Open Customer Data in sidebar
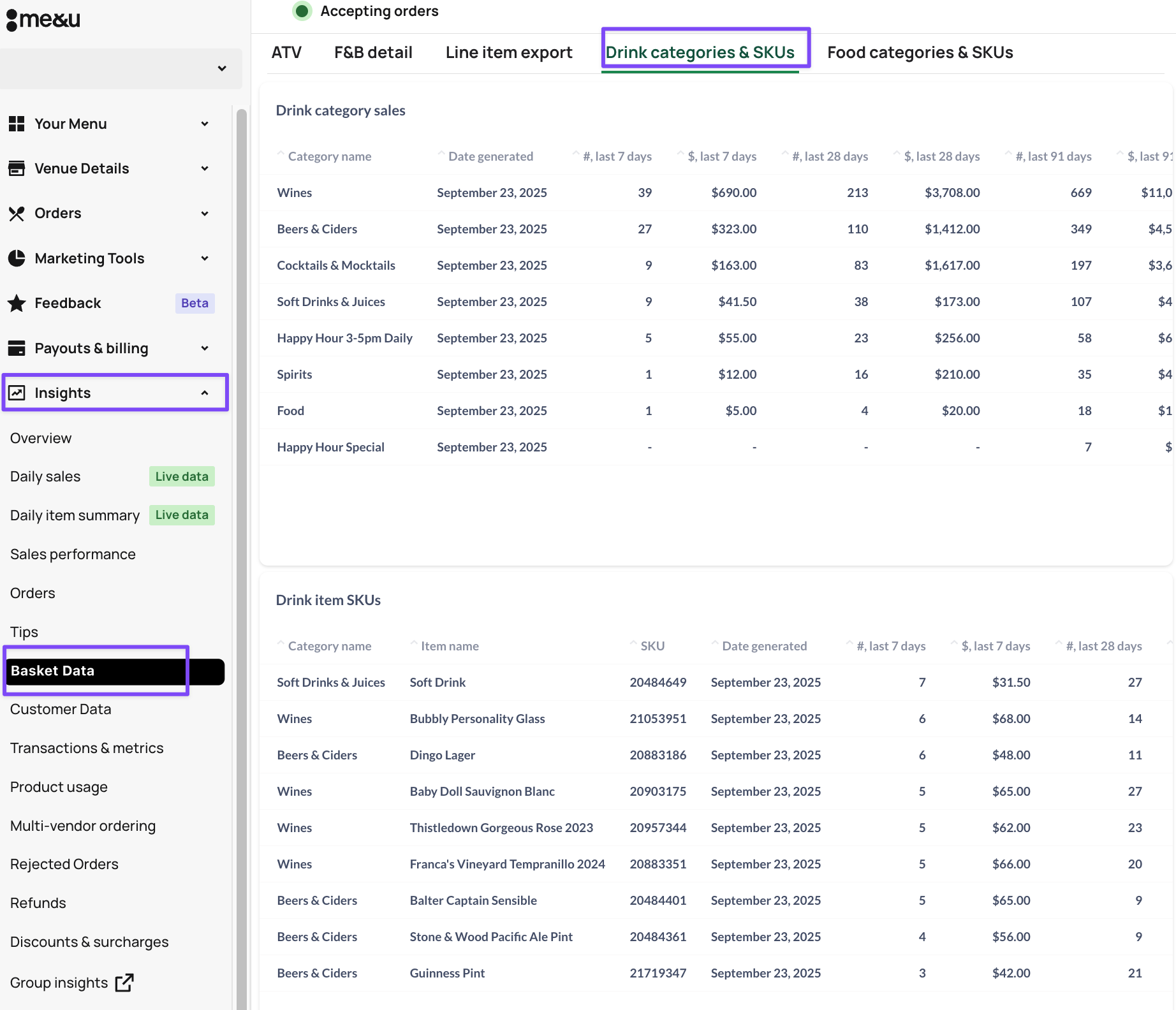Screen dimensions: 1176x1010 61,709
